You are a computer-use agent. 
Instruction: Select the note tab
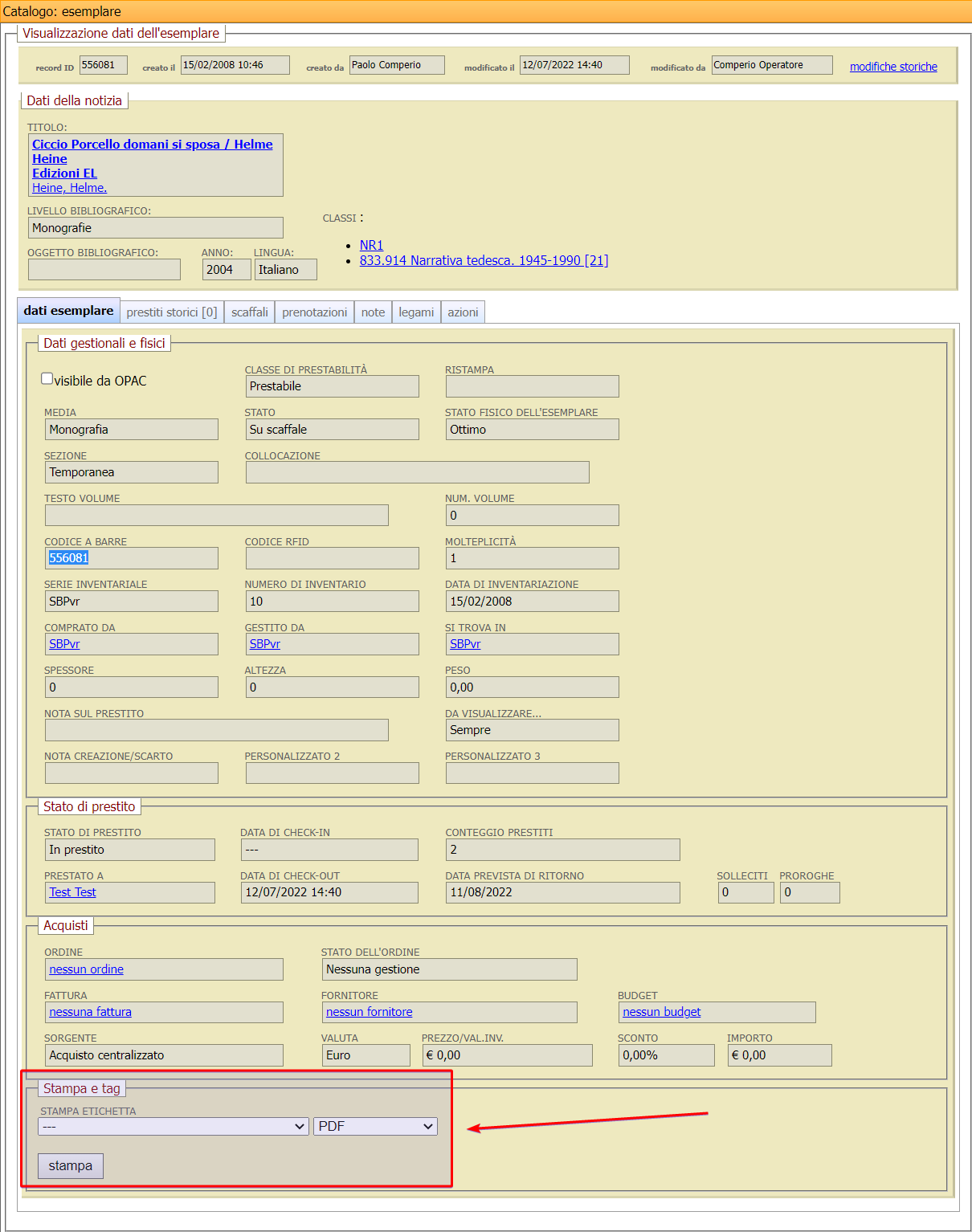click(x=373, y=312)
